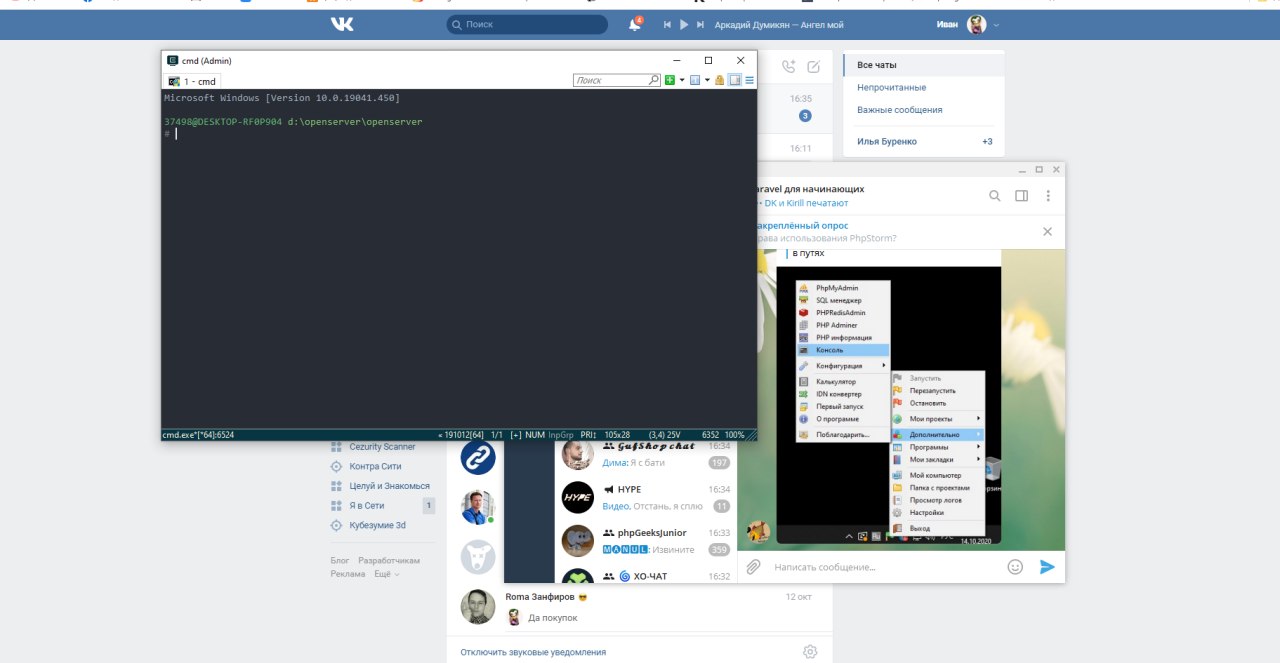Run ConEmu search with magnifier icon
Screen dimensions: 1280x663
pos(655,80)
